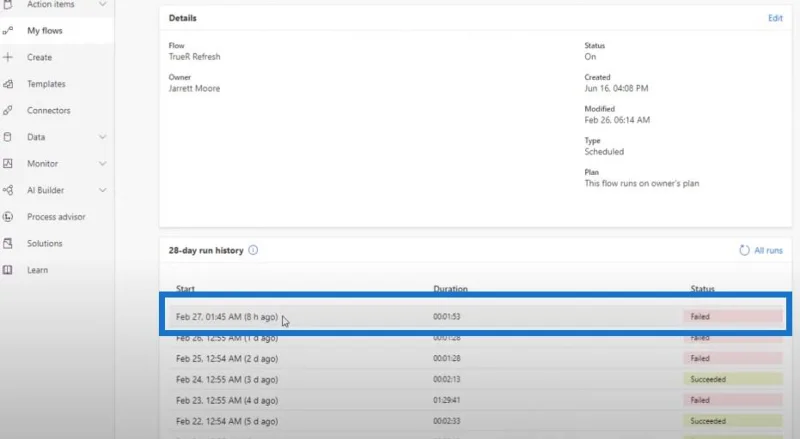Click the Succeeded status for Feb 24 run
Screen dimensions: 800x439
point(733,379)
